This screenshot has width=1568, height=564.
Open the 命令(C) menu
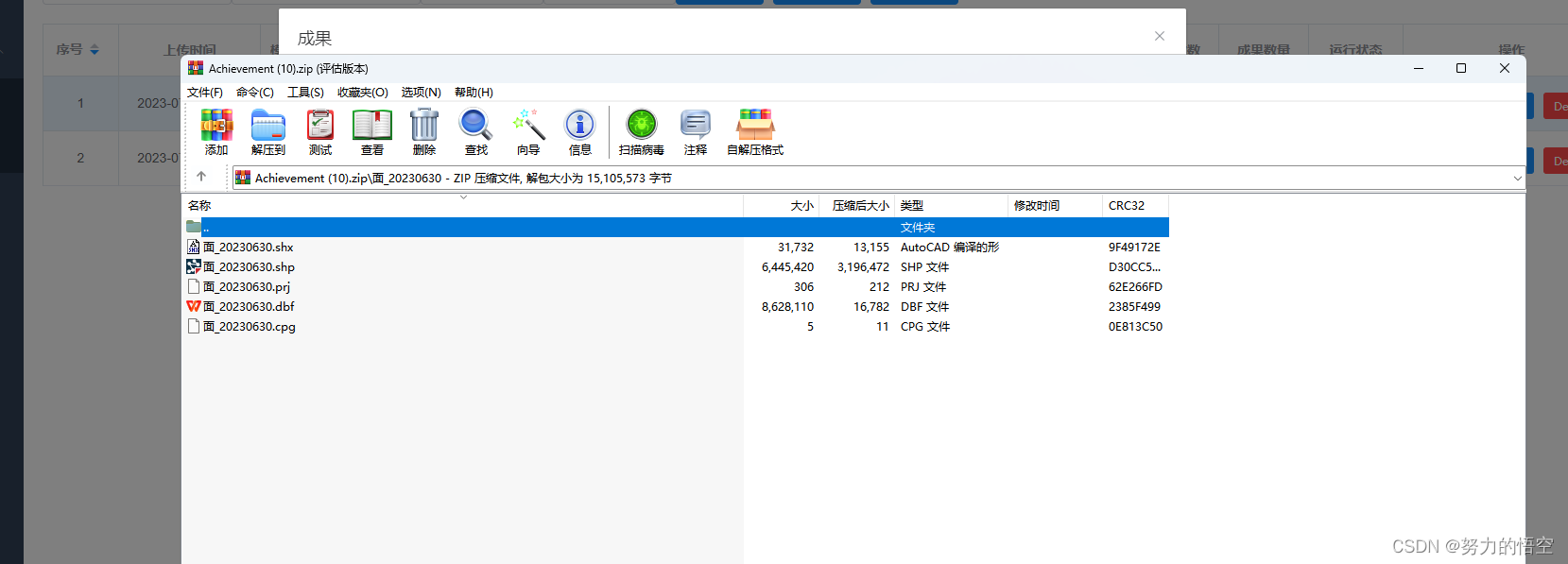click(255, 93)
